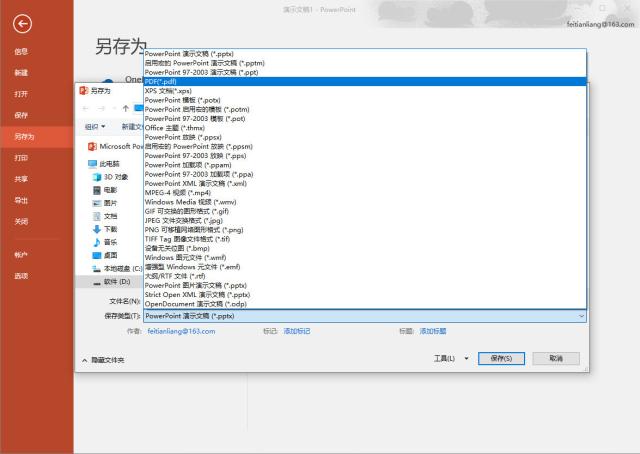The width and height of the screenshot is (640, 454).
Task: Select 桌面 folder in tree
Action: (105, 255)
